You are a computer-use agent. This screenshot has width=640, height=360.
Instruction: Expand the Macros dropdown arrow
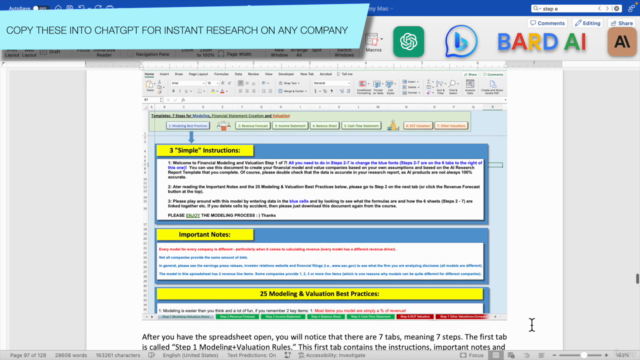pyautogui.click(x=382, y=39)
